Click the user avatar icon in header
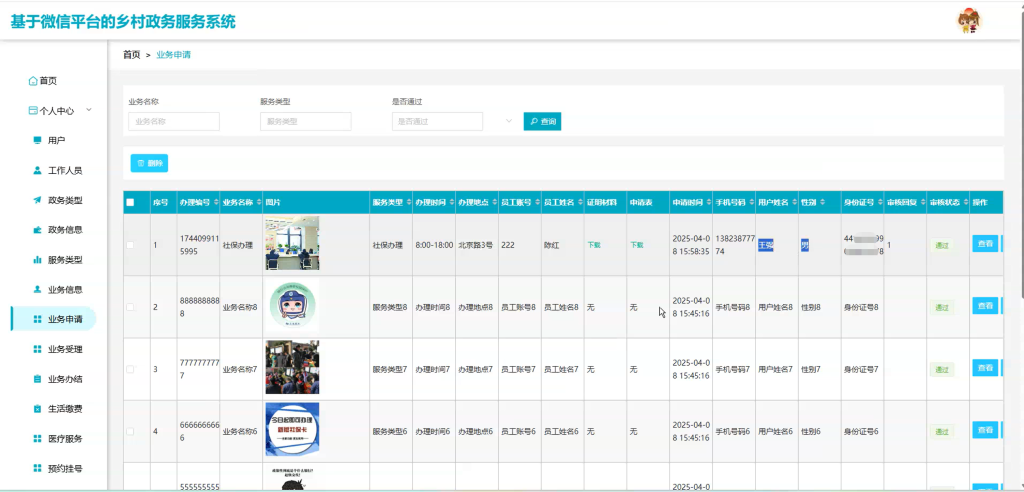1024x492 pixels. point(970,22)
